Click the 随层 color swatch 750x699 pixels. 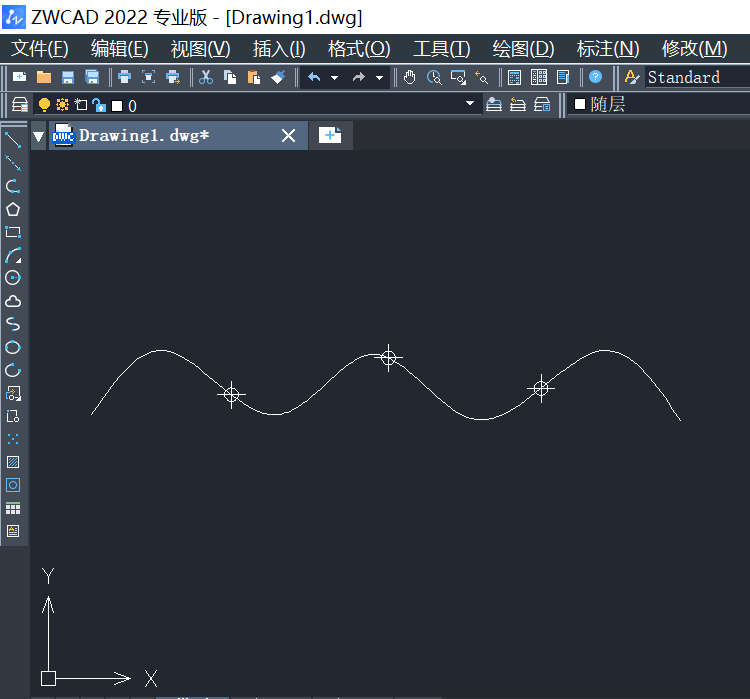pos(580,104)
